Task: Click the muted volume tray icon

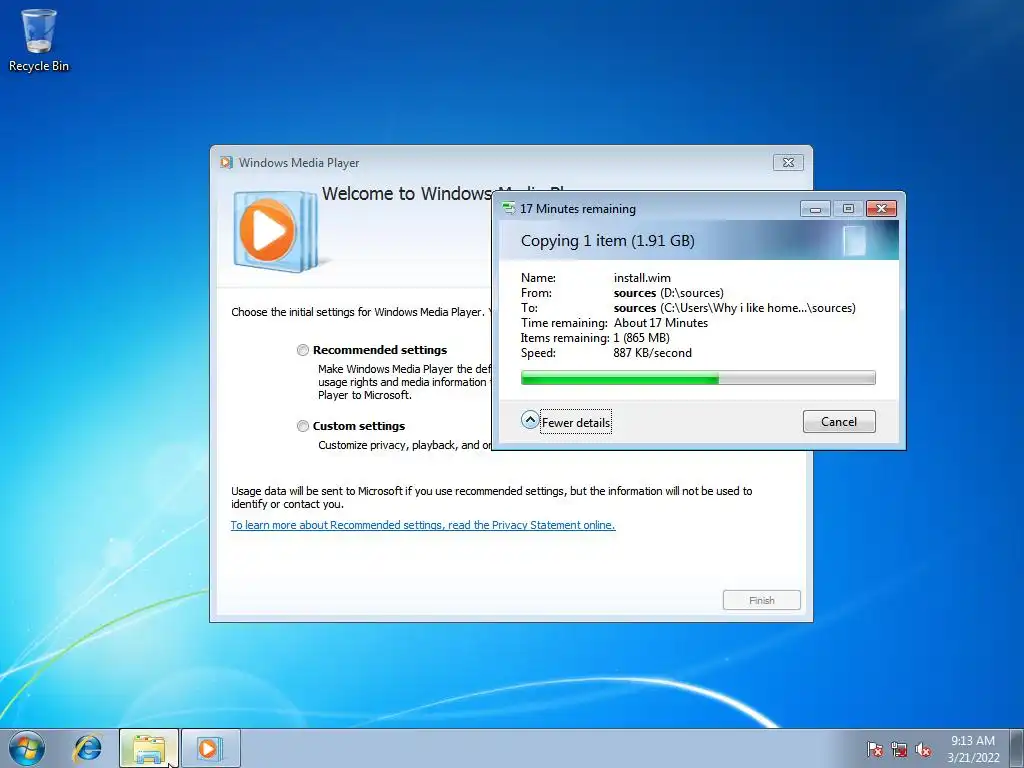Action: pos(923,749)
